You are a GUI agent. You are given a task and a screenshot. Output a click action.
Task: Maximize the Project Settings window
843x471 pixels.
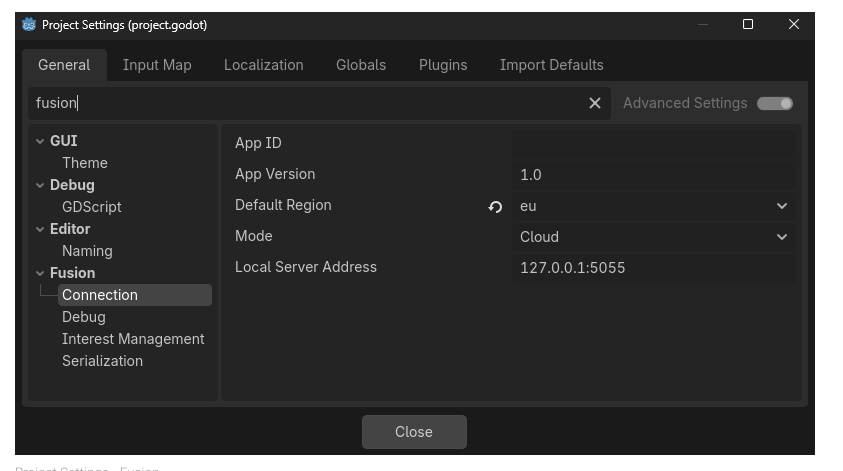coord(748,24)
